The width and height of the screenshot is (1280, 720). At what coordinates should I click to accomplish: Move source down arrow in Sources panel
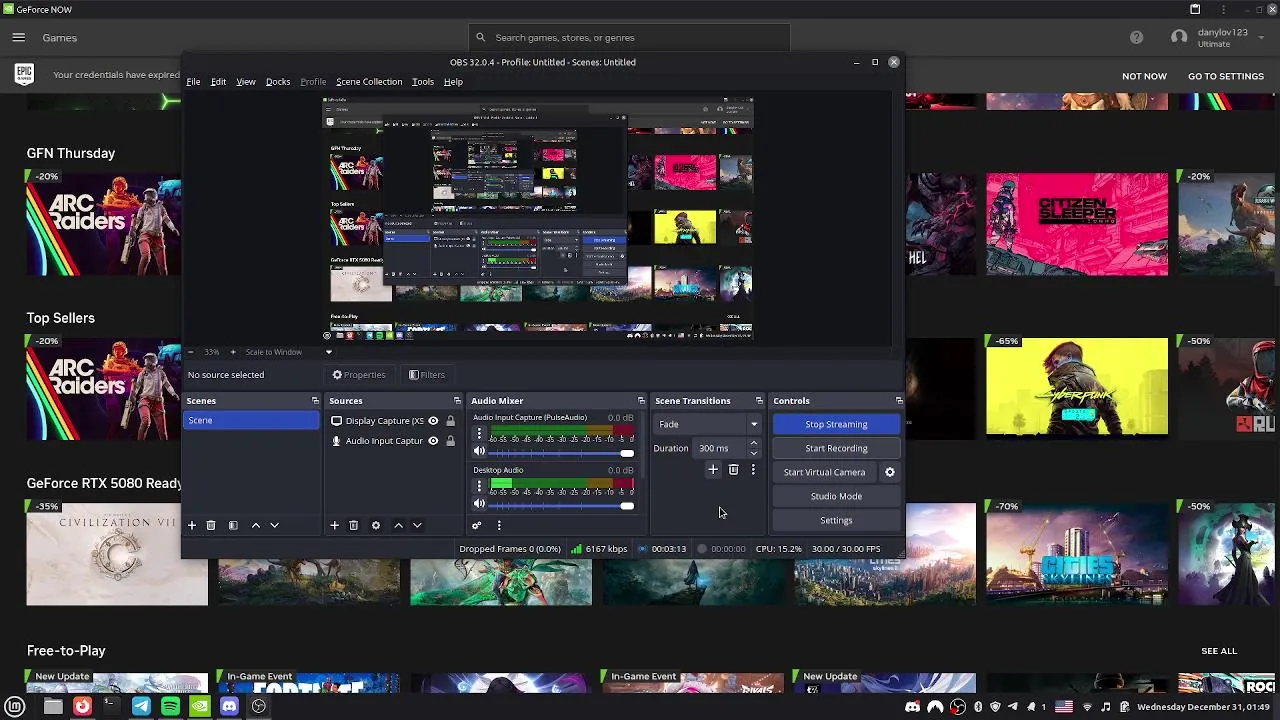[417, 525]
